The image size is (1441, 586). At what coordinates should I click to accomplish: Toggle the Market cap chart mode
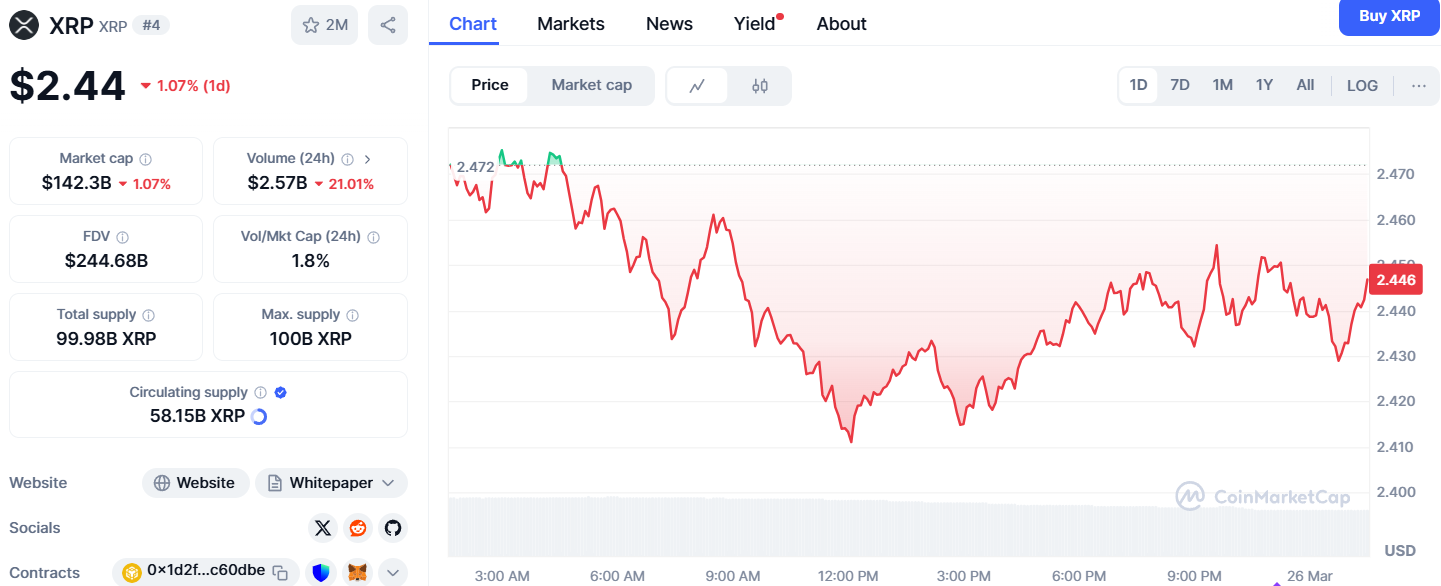pos(592,85)
